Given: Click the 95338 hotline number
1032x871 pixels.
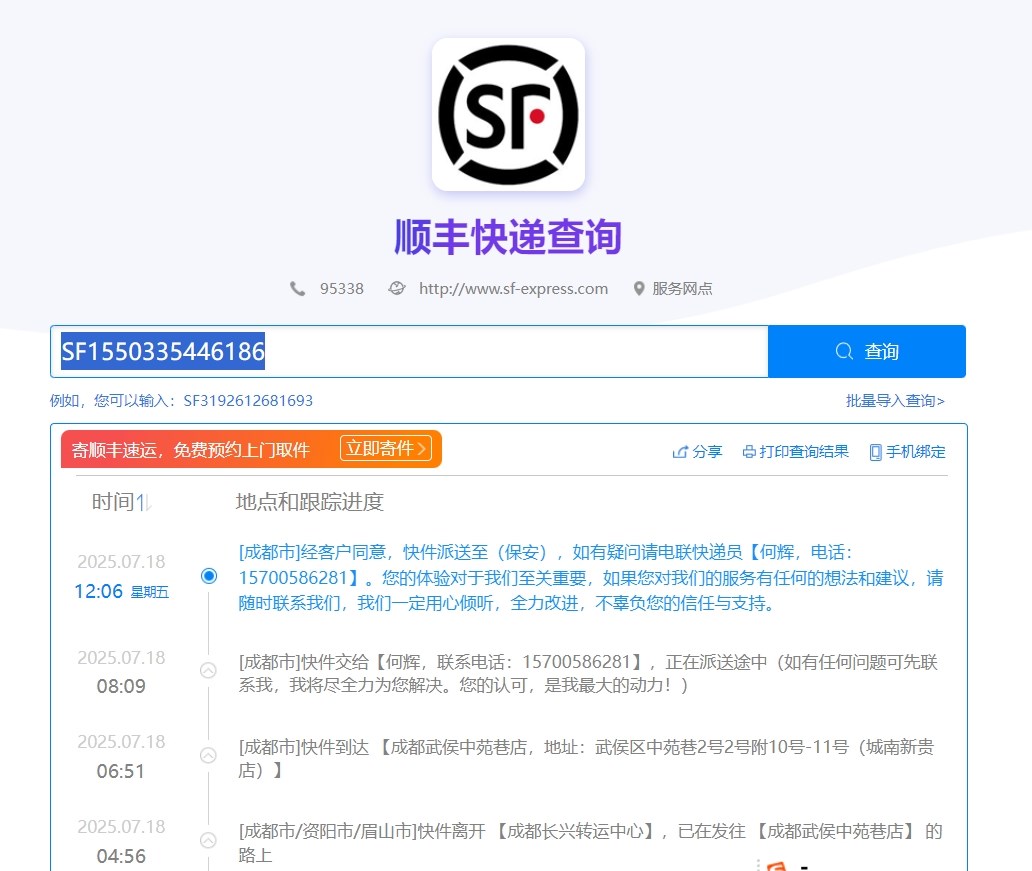Looking at the screenshot, I should pos(342,288).
